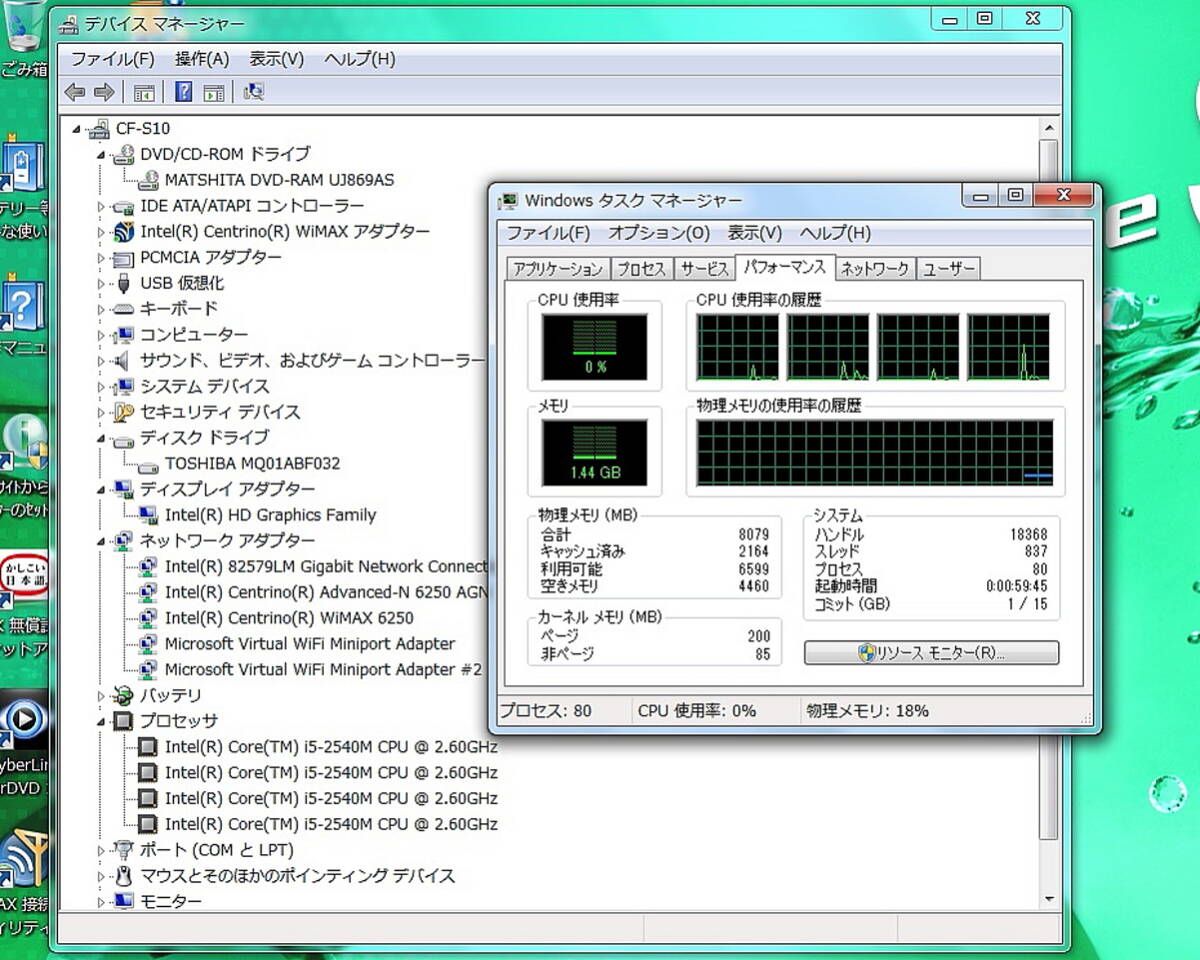Click the blue question mark Help toolbar icon
The width and height of the screenshot is (1200, 960).
(184, 93)
